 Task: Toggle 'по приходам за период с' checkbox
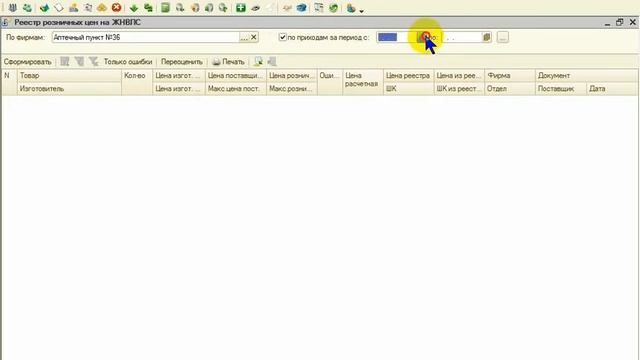282,37
